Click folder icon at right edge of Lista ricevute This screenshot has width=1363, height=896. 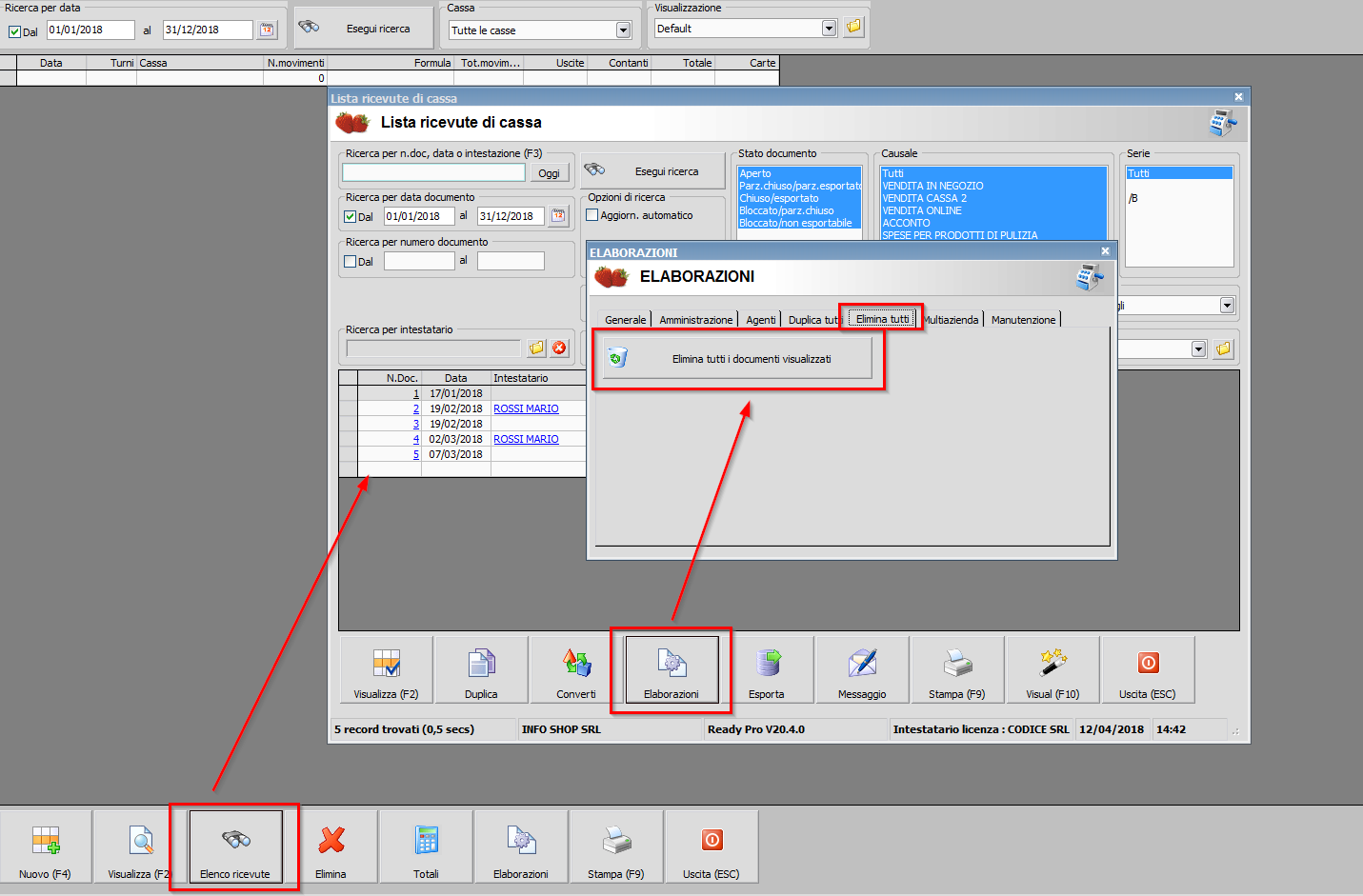[x=1224, y=349]
